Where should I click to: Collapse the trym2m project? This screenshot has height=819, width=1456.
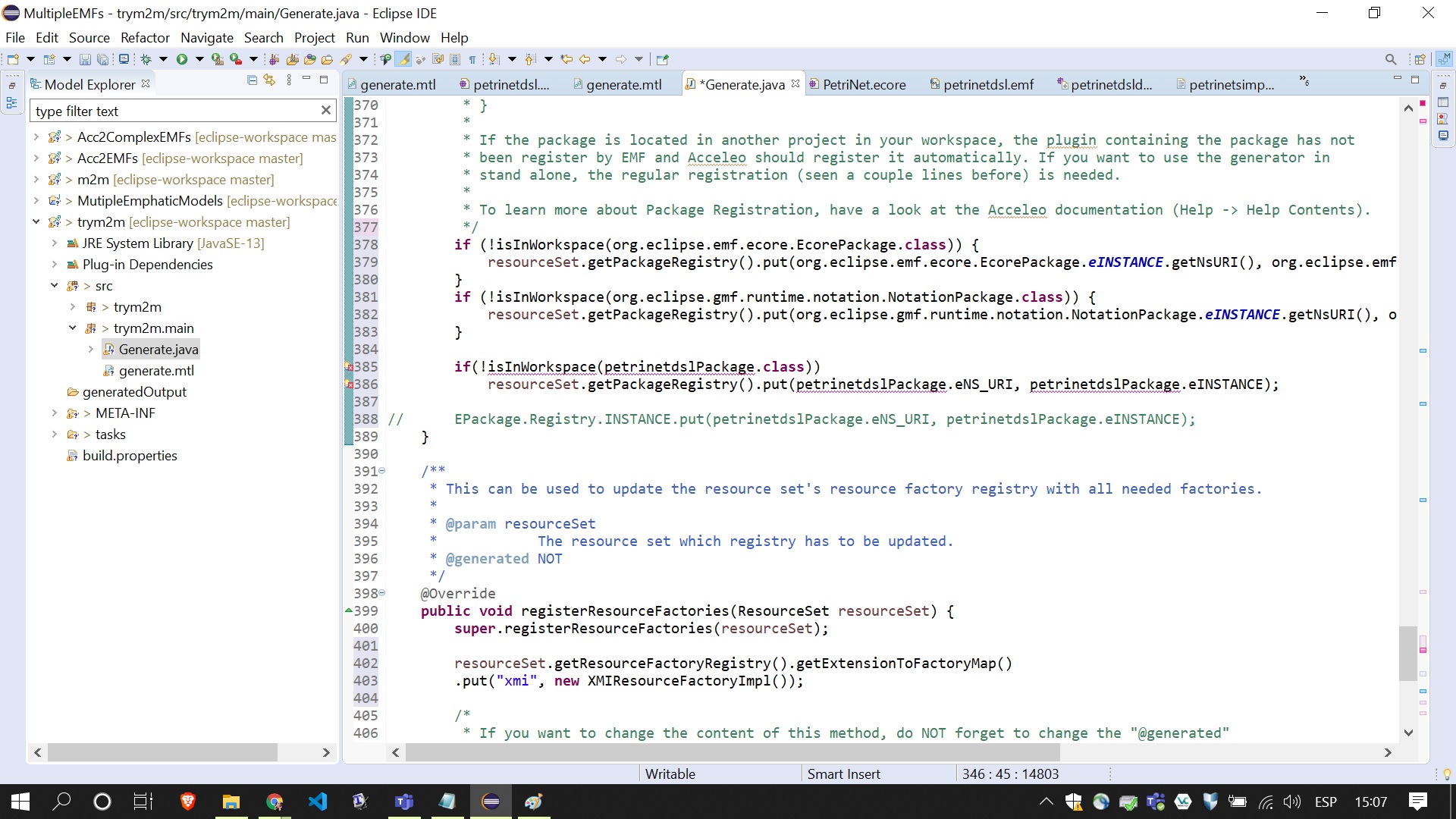[36, 222]
